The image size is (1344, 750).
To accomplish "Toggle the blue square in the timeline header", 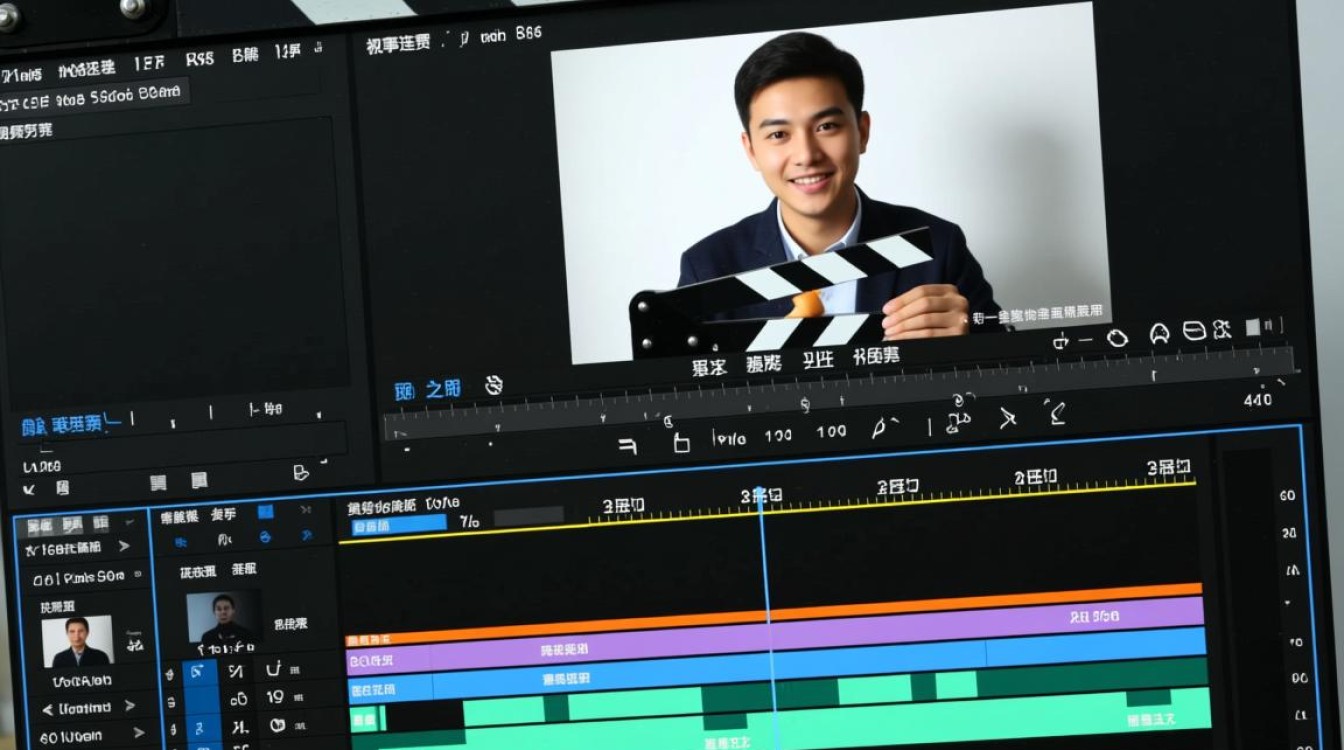I will pyautogui.click(x=265, y=512).
